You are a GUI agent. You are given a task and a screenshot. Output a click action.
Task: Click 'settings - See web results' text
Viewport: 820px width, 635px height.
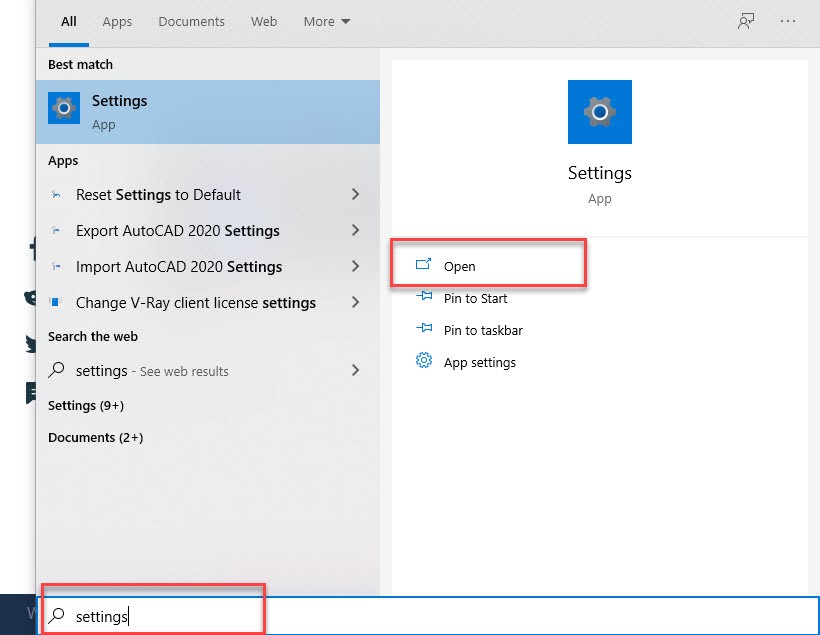click(152, 371)
